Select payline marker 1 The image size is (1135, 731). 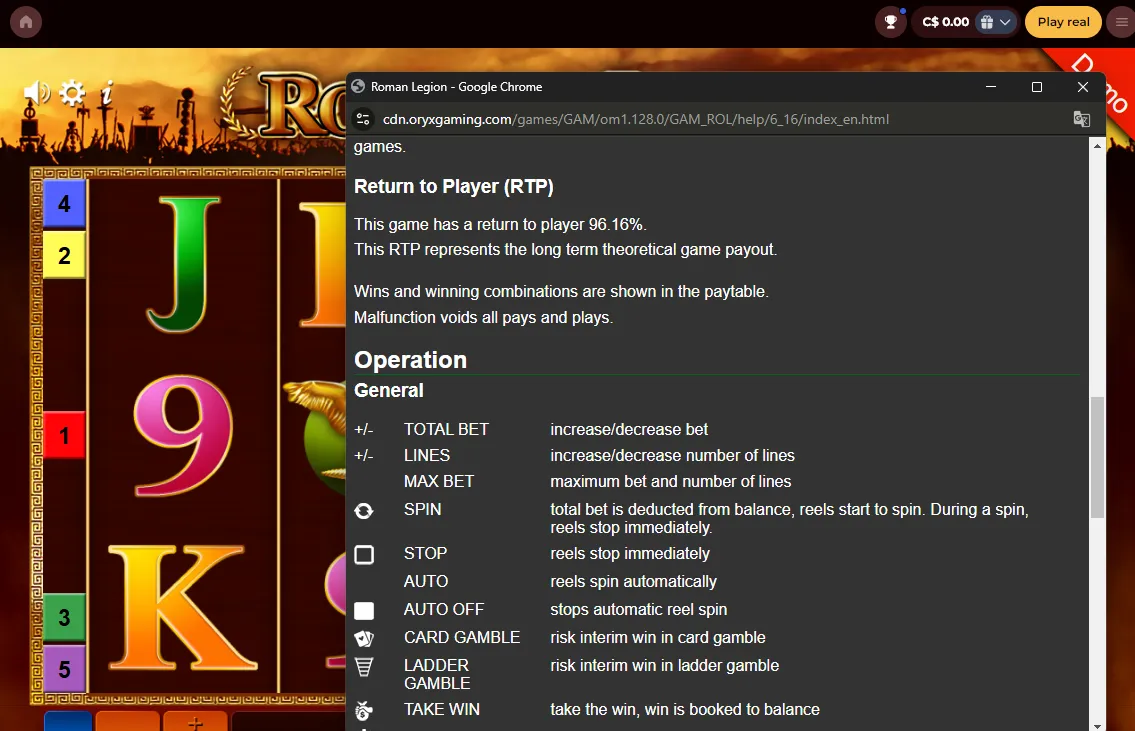[x=64, y=435]
